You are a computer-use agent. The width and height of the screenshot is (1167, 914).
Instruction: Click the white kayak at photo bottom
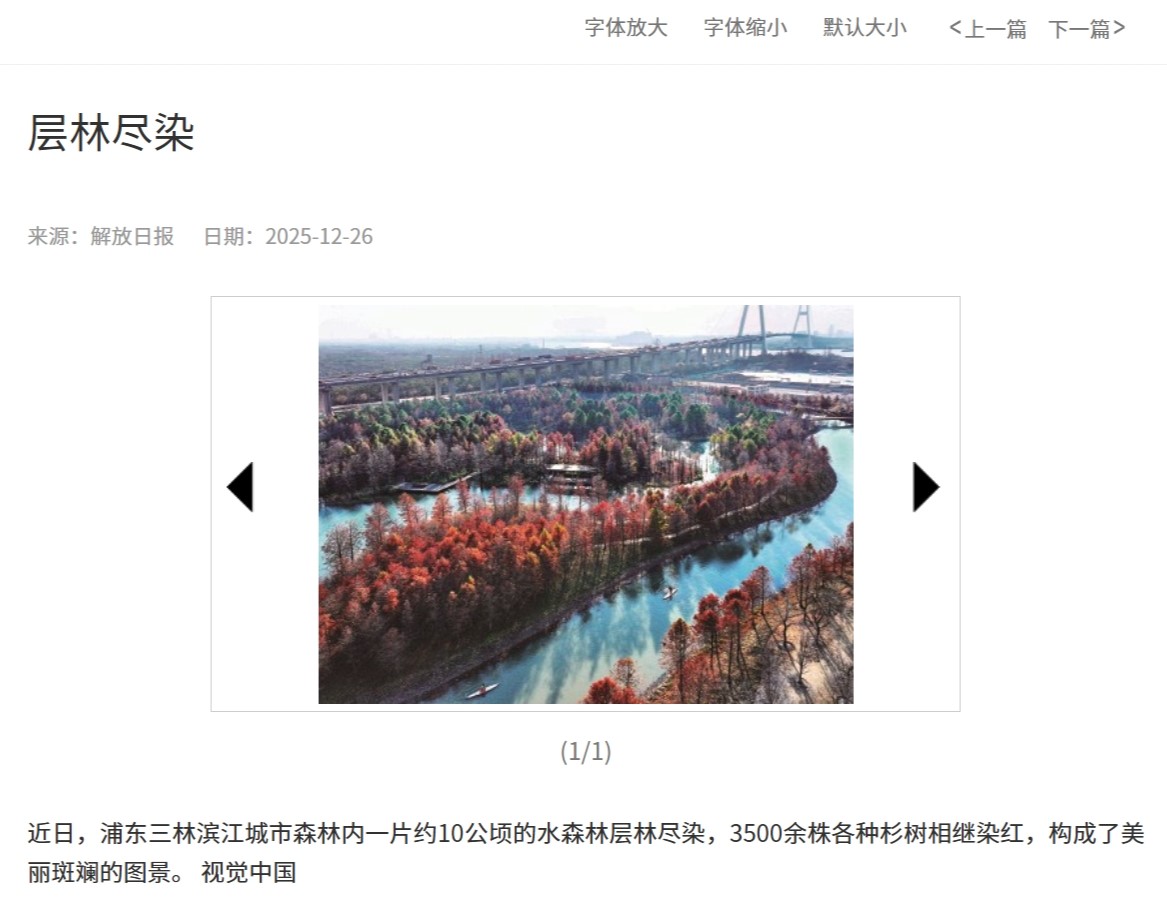(x=482, y=690)
